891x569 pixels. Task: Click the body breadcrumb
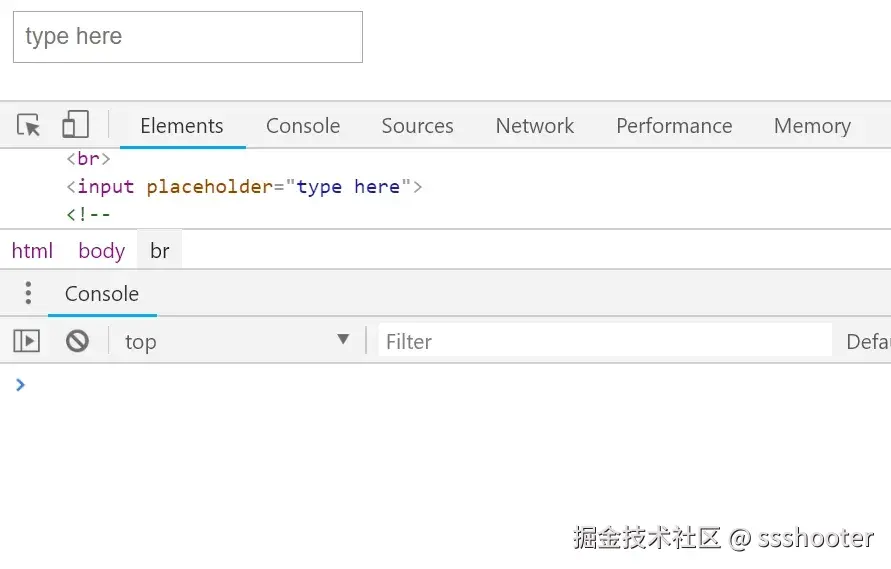[x=102, y=251]
